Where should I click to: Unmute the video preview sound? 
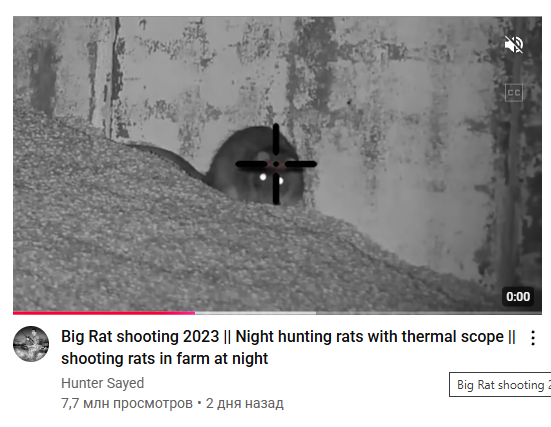pos(514,44)
